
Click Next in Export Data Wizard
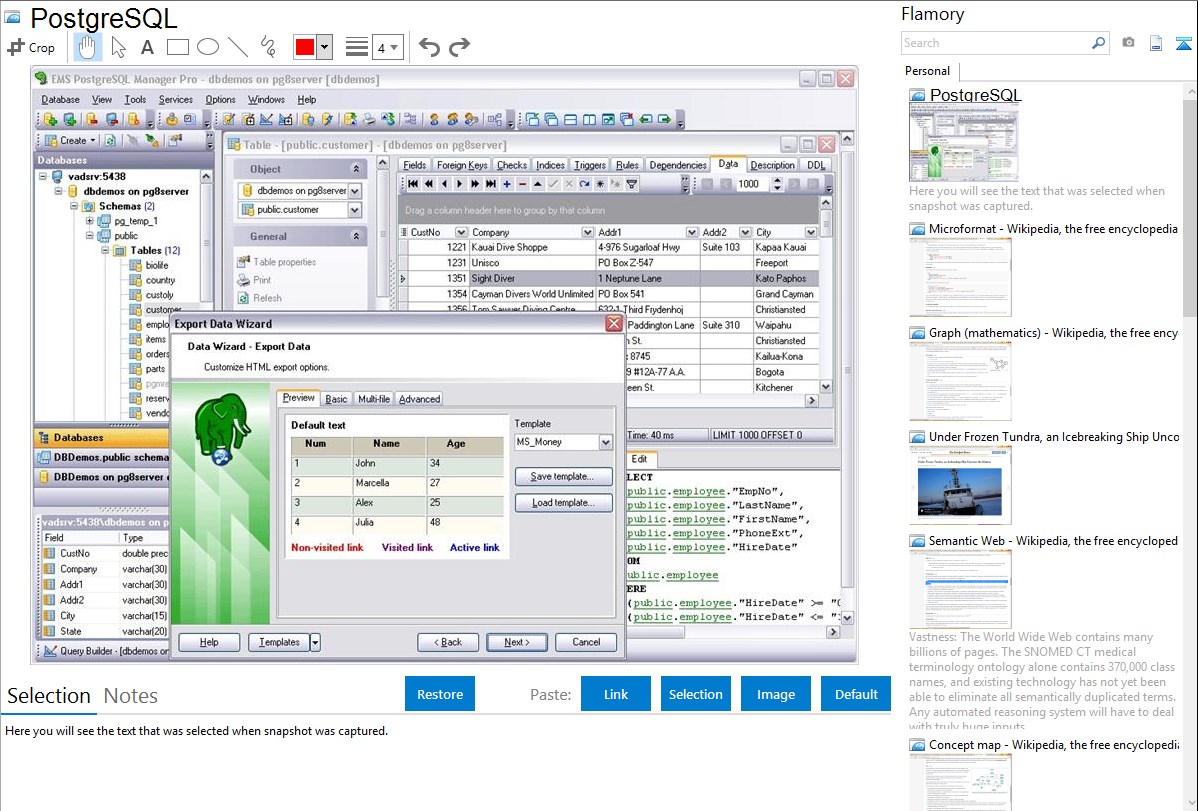(x=516, y=642)
